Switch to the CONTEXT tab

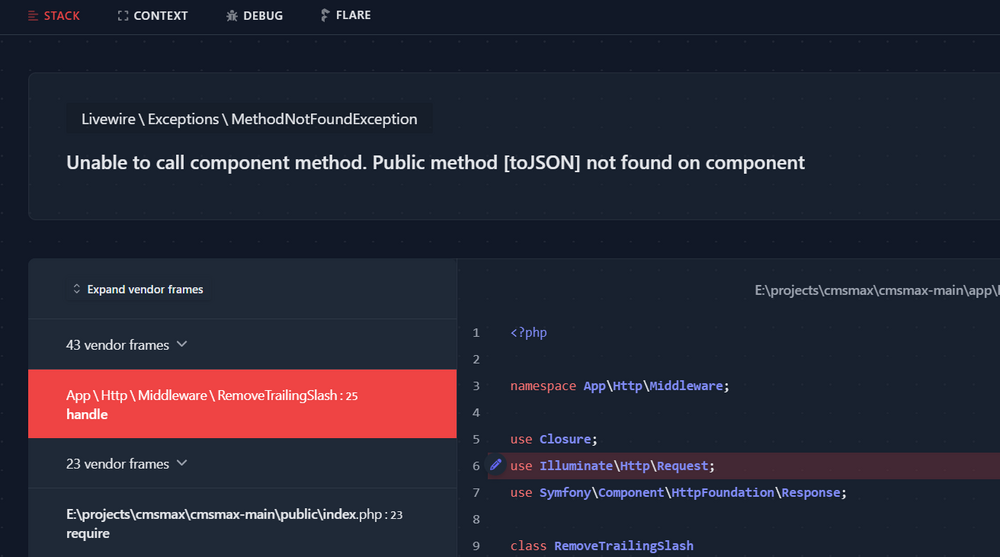click(160, 16)
